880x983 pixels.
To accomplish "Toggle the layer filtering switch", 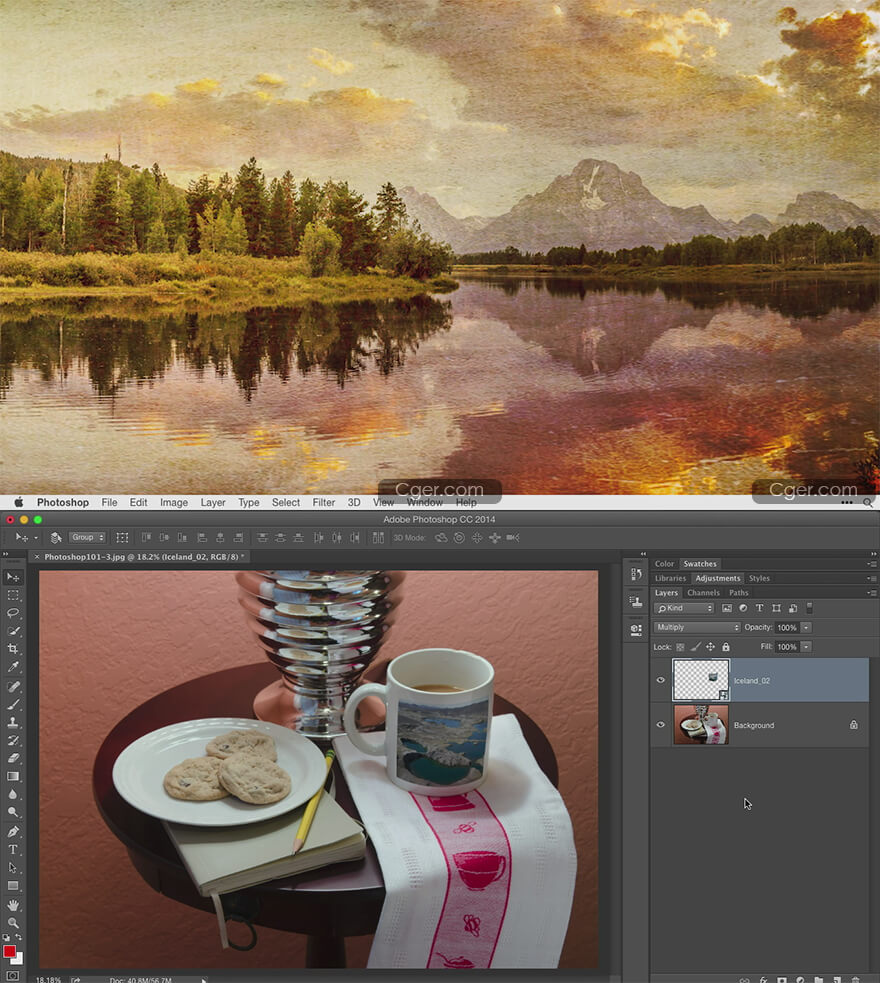I will point(809,607).
